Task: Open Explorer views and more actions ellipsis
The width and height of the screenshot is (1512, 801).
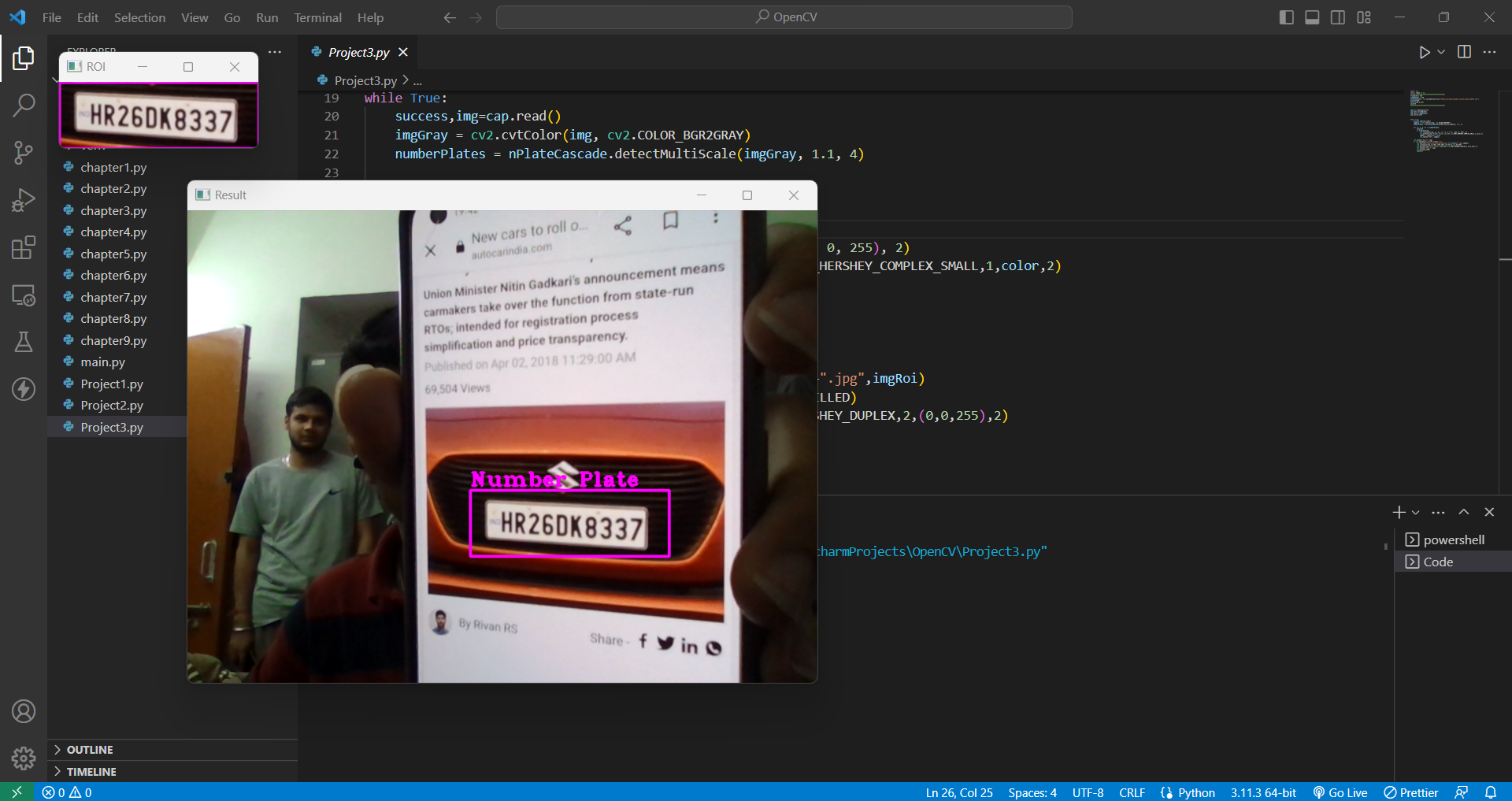Action: pyautogui.click(x=275, y=52)
